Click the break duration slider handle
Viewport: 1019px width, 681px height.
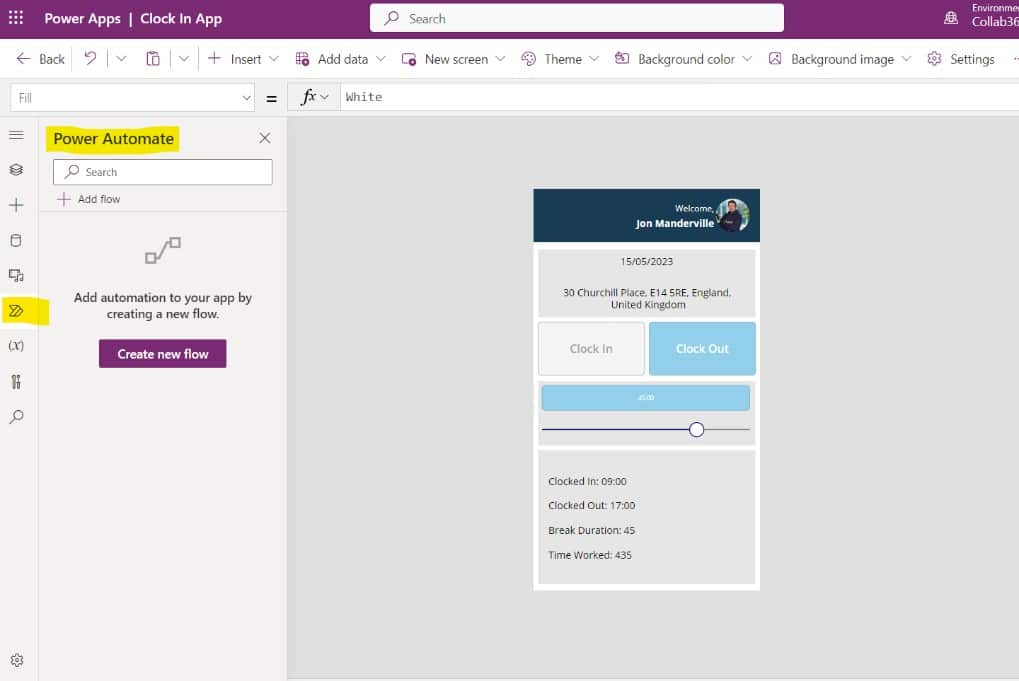coord(697,429)
